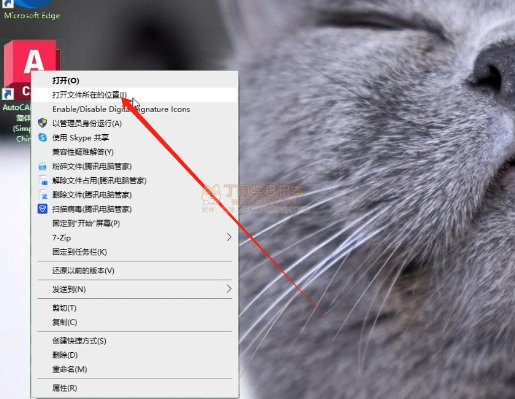Choose 删除文件(腾讯电脑管家)
Screen dimensions: 515x399
tap(134, 195)
